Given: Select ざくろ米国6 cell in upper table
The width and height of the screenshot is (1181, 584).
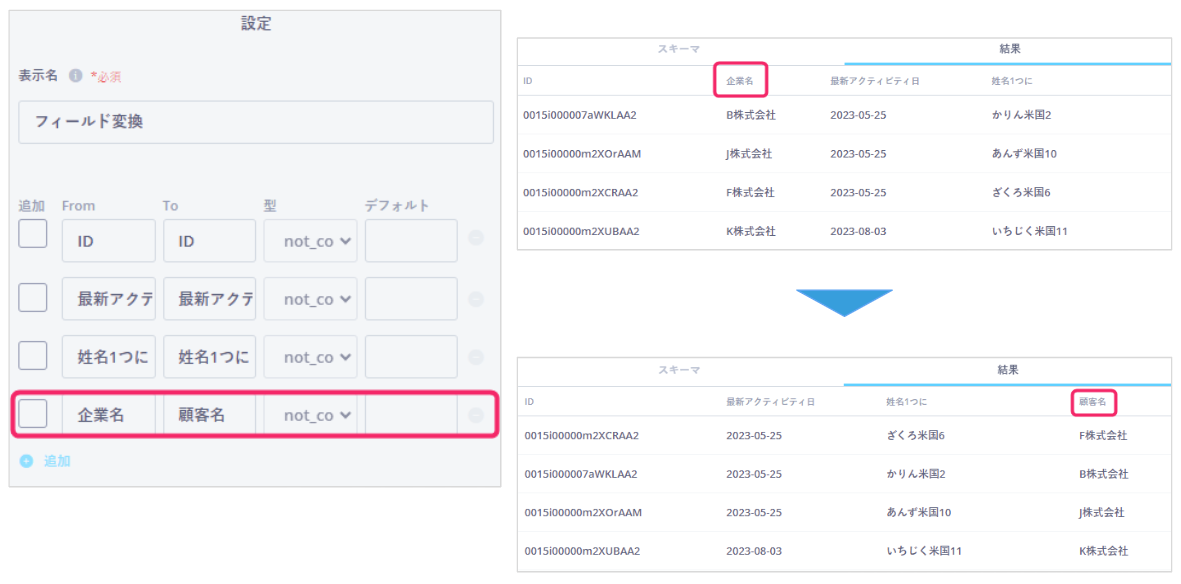Looking at the screenshot, I should [x=1021, y=192].
